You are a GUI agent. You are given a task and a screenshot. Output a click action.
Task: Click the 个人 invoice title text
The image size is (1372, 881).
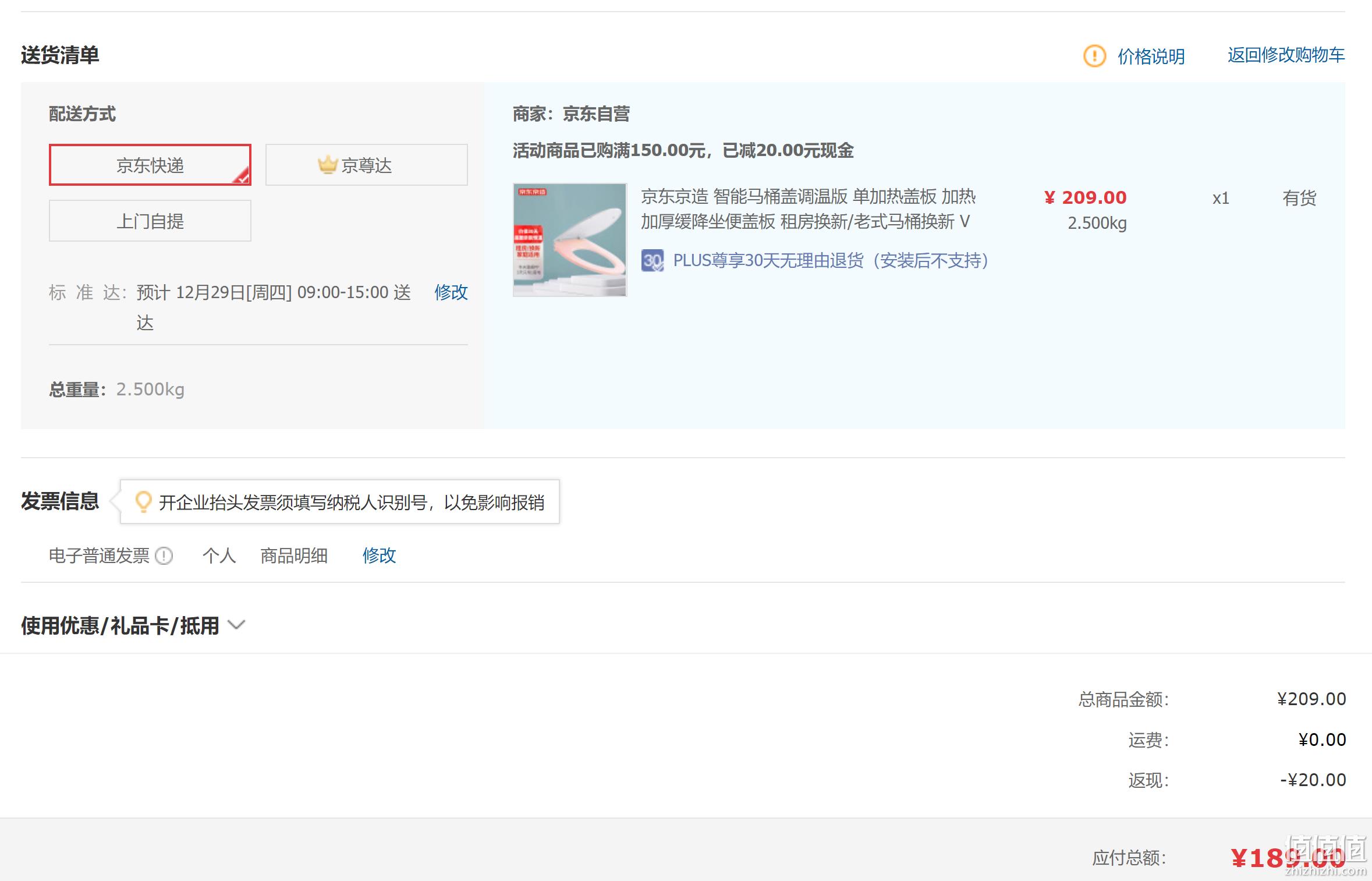pyautogui.click(x=219, y=556)
